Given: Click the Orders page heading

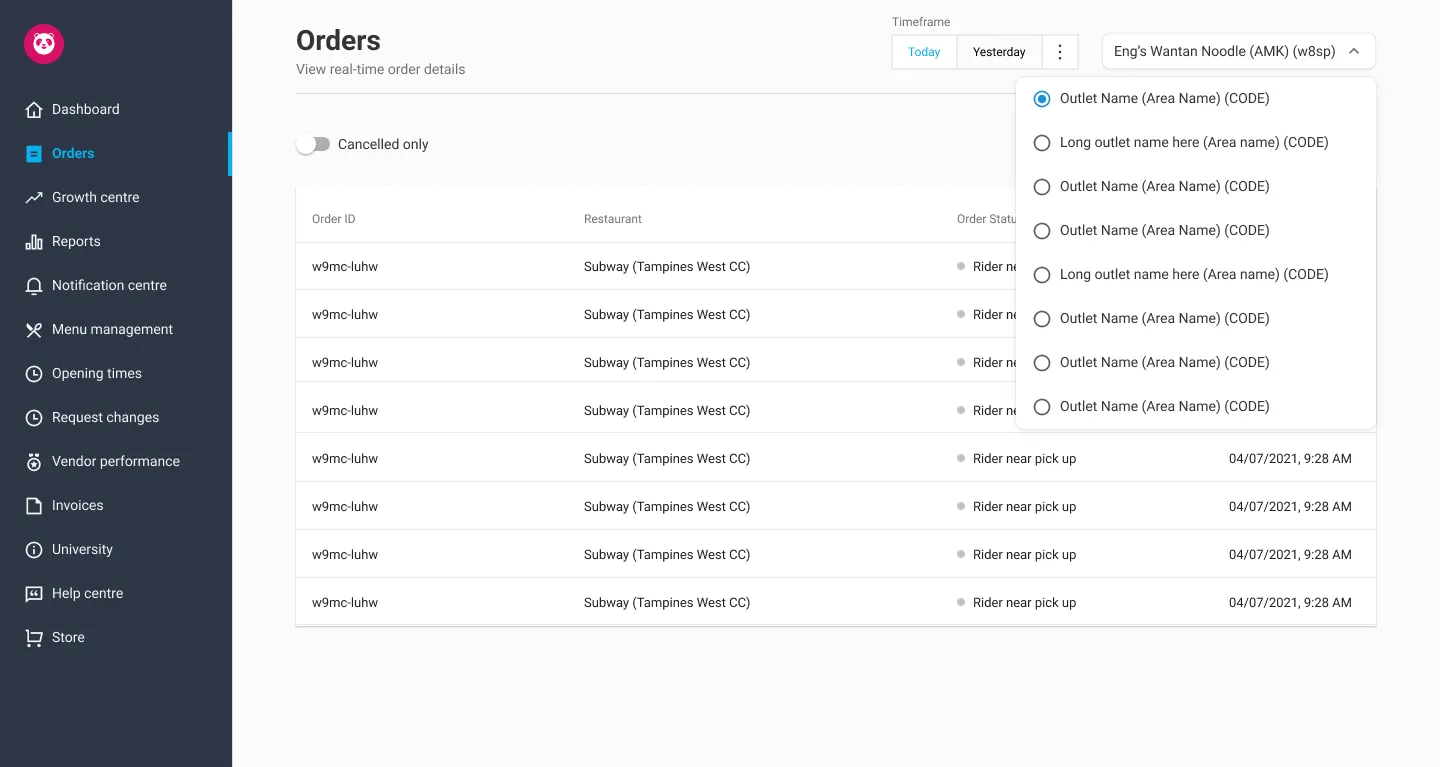Looking at the screenshot, I should 338,41.
